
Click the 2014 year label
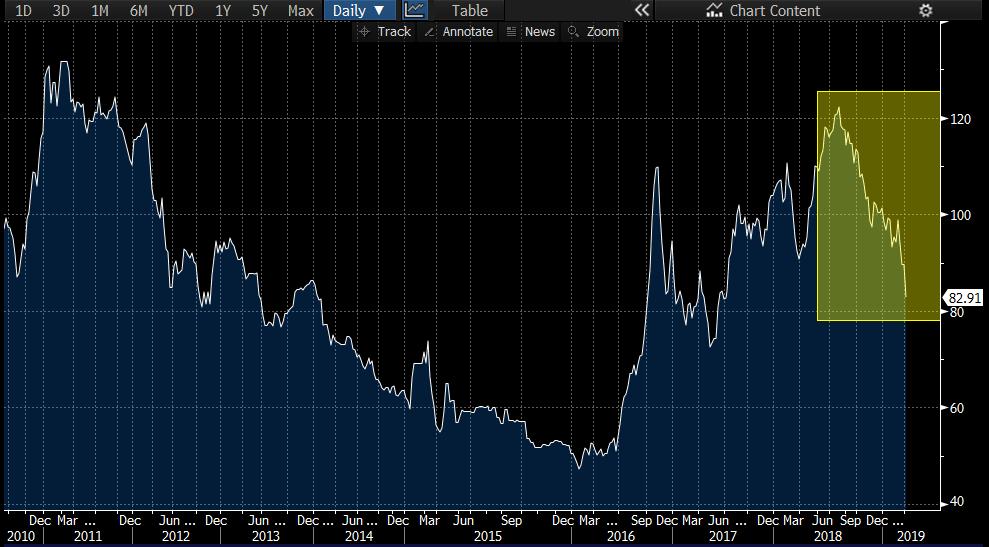coord(358,536)
